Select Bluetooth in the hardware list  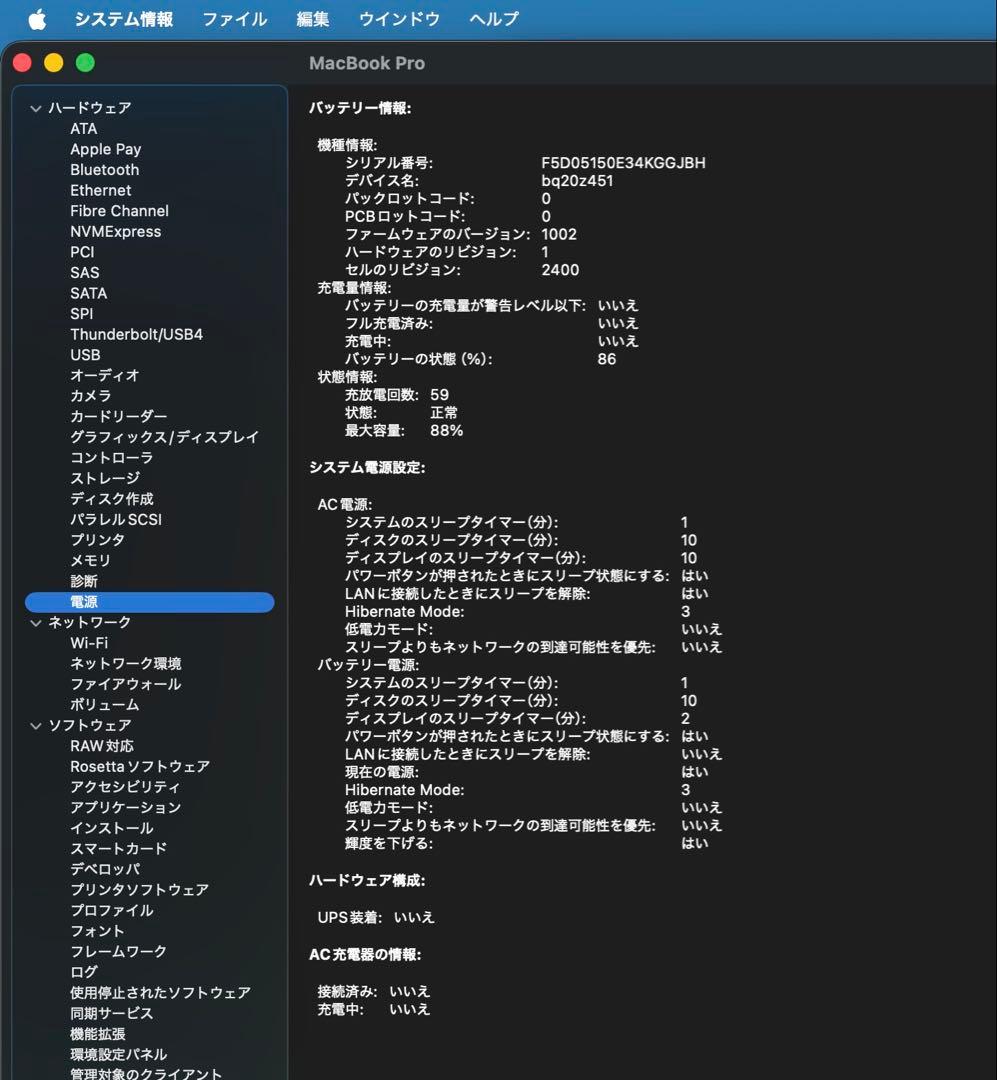[104, 169]
